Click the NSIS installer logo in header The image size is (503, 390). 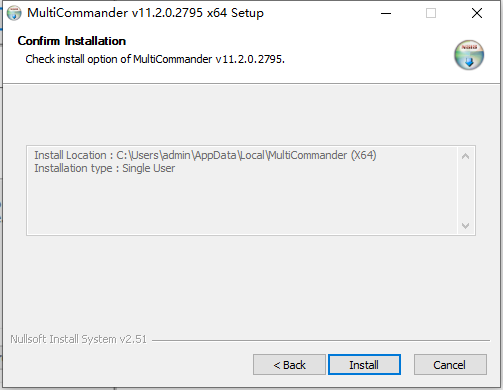click(469, 55)
